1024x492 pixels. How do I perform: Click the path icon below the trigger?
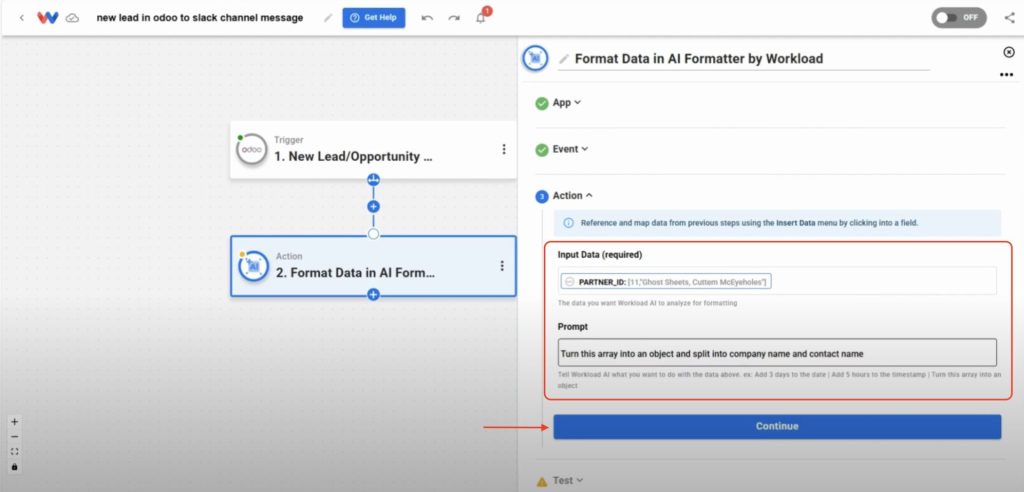click(x=373, y=179)
